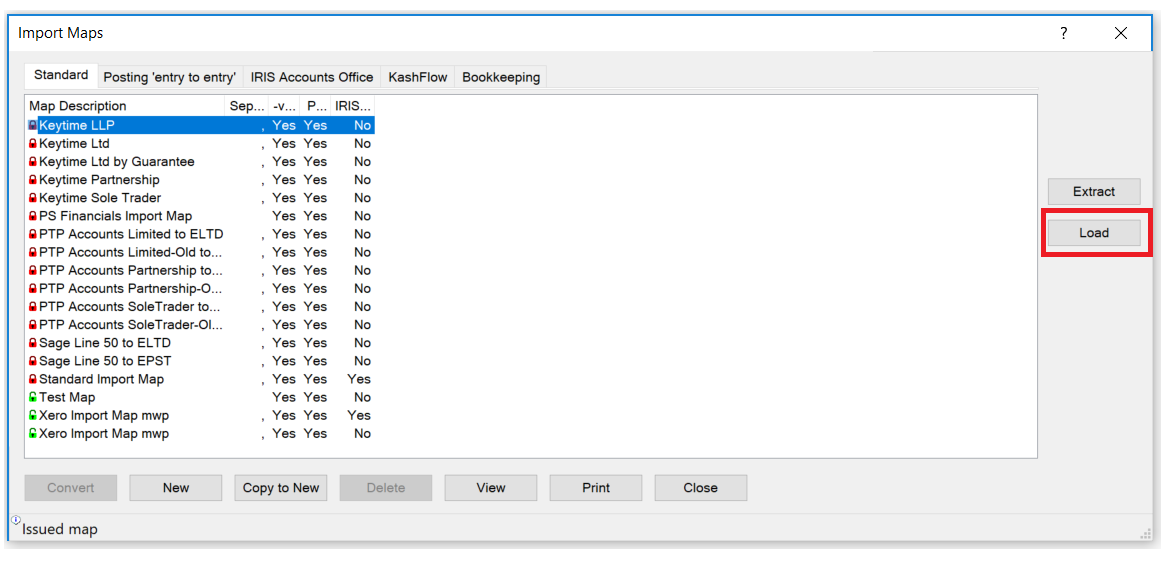Click the help question mark in title bar
The height and width of the screenshot is (564, 1168).
click(x=1064, y=33)
